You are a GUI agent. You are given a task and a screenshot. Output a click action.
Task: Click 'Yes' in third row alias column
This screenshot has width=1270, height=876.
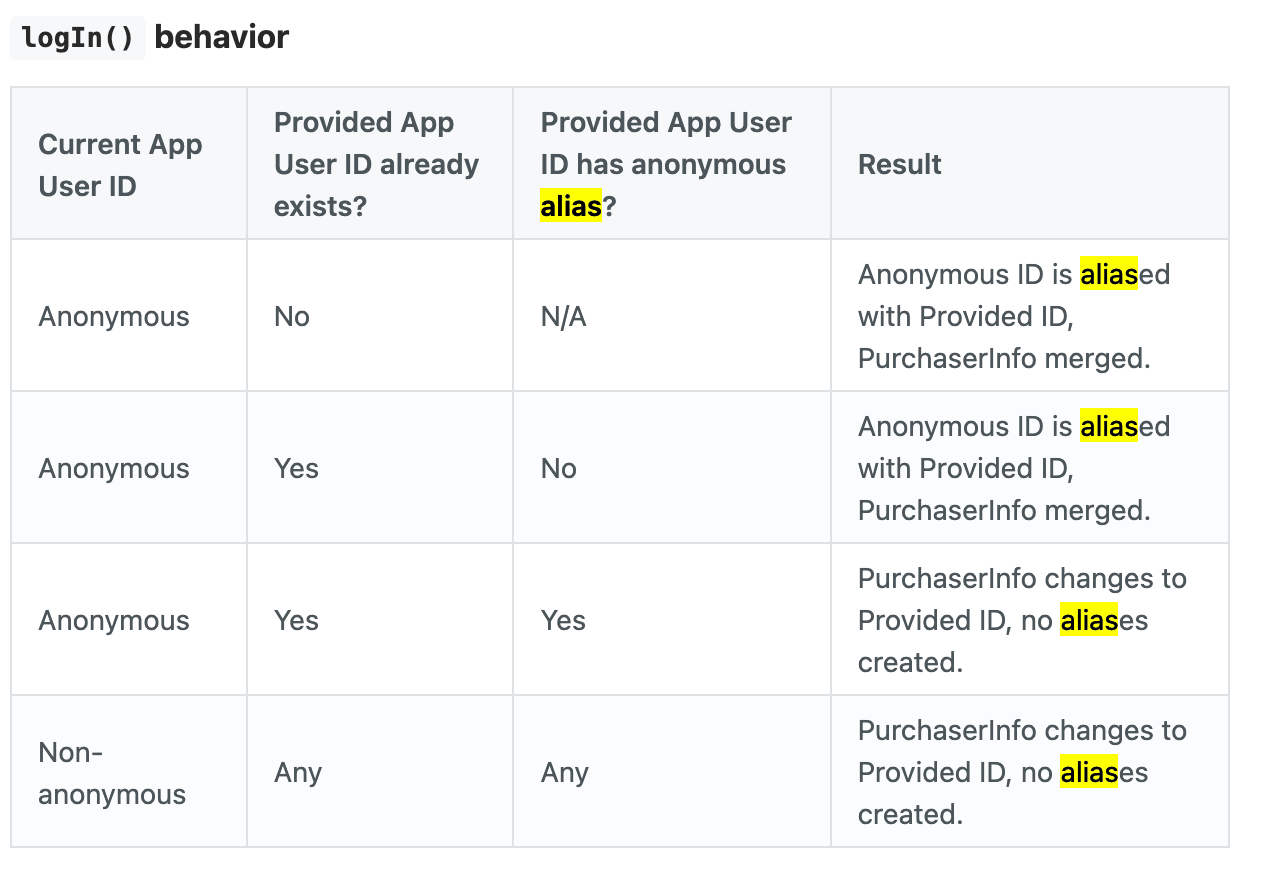[563, 621]
